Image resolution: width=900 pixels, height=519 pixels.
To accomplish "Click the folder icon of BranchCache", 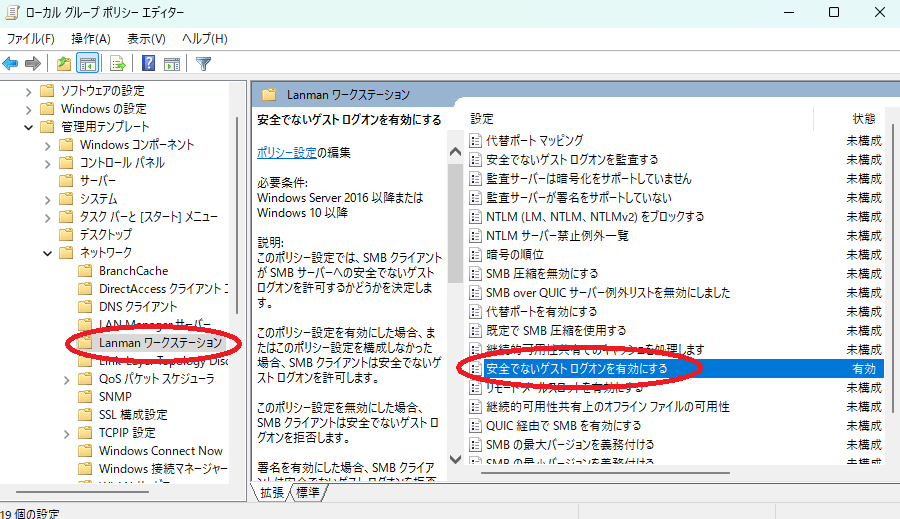I will [85, 270].
